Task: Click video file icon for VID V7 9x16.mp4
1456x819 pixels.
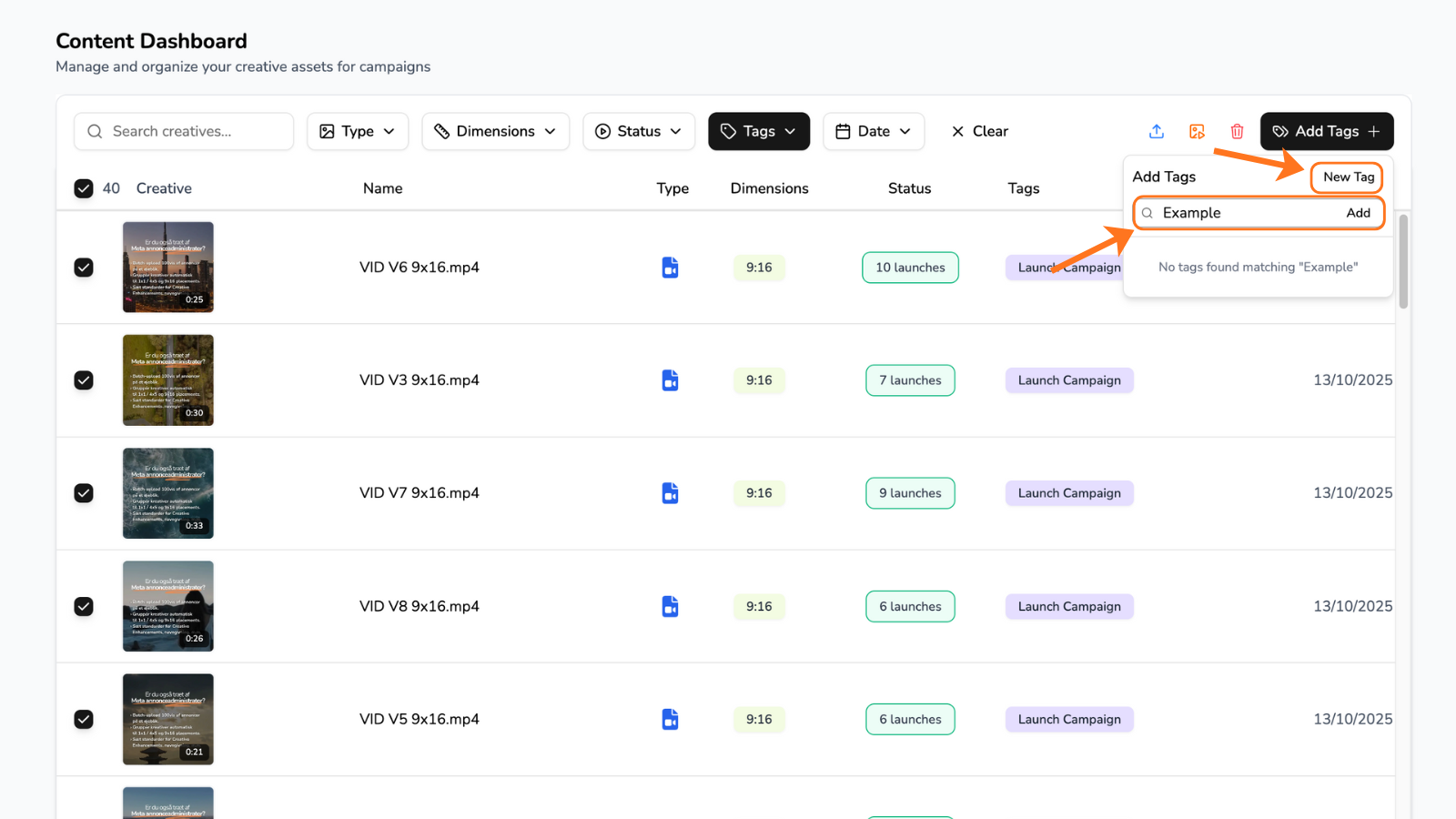Action: click(x=670, y=493)
